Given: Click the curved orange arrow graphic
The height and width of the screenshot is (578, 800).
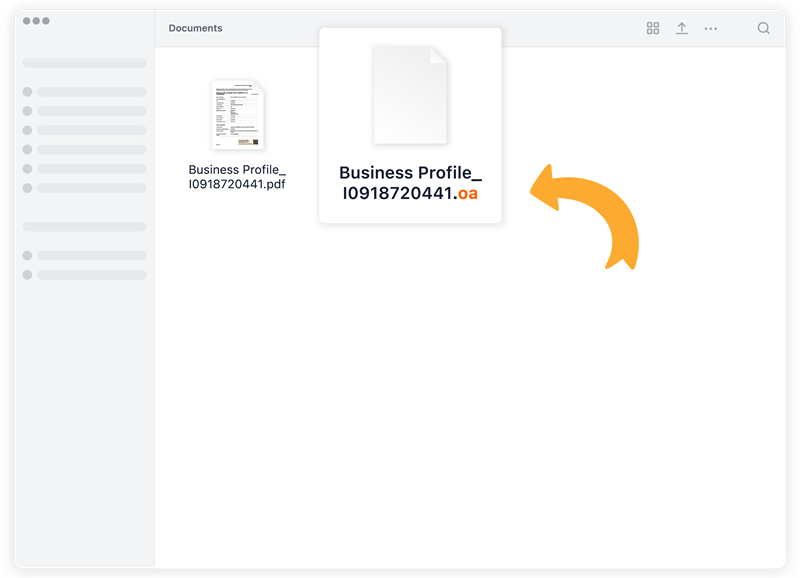Looking at the screenshot, I should tap(590, 215).
